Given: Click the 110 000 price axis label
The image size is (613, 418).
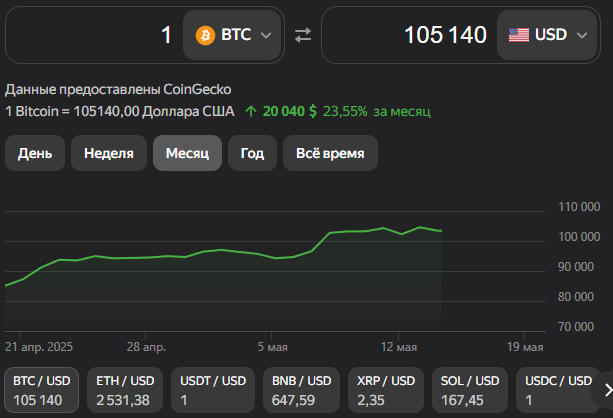Looking at the screenshot, I should pyautogui.click(x=579, y=207).
